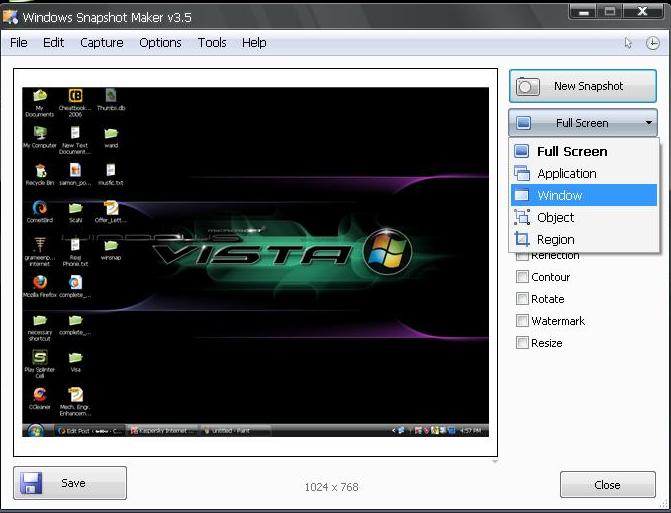671x513 pixels.
Task: Click the Save button
Action: (70, 483)
